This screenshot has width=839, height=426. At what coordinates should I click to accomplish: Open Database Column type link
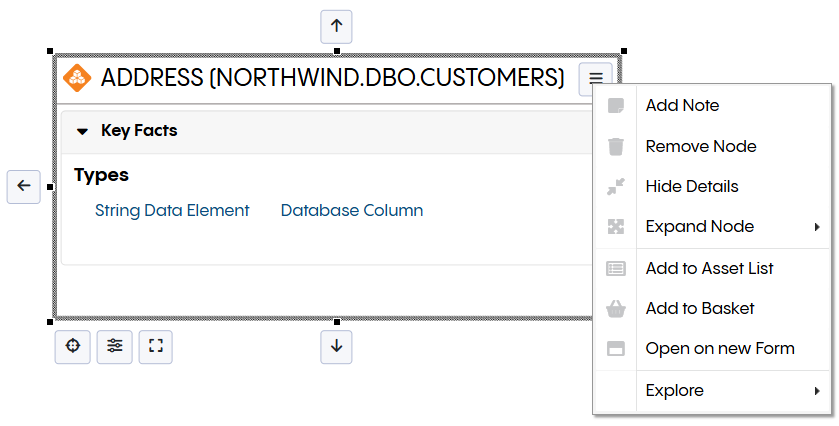coord(352,211)
